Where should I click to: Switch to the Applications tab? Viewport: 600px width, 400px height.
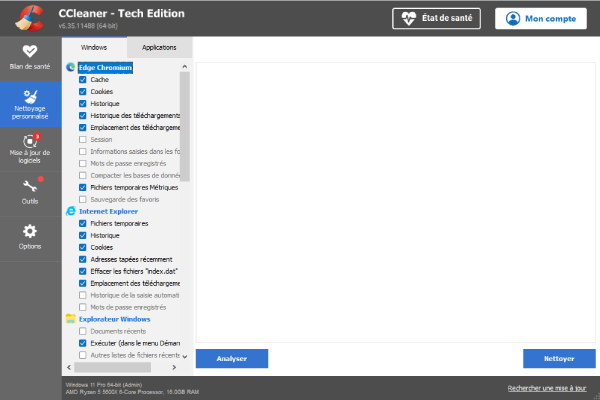(x=159, y=47)
